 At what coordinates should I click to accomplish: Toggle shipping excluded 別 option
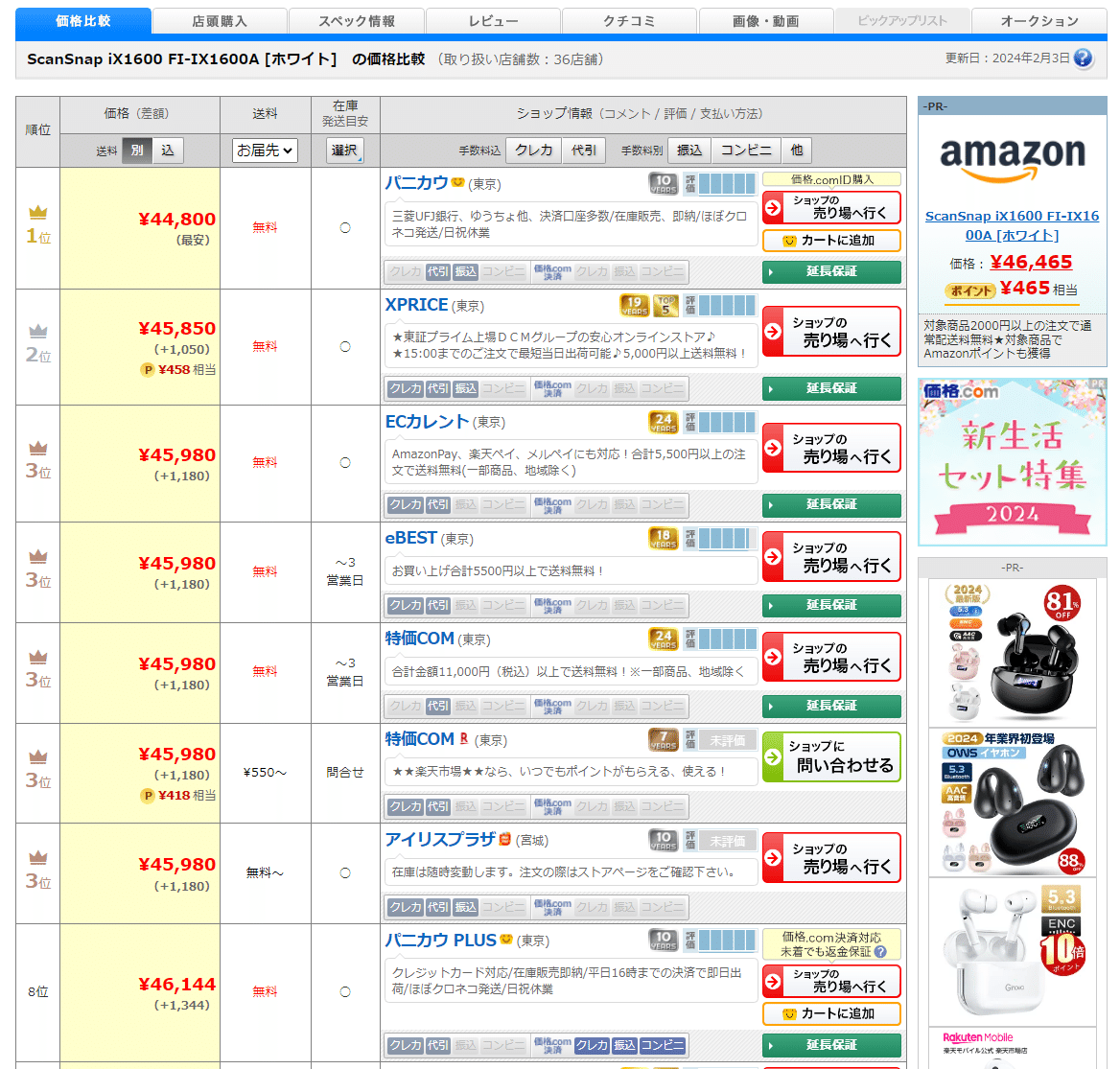[137, 151]
